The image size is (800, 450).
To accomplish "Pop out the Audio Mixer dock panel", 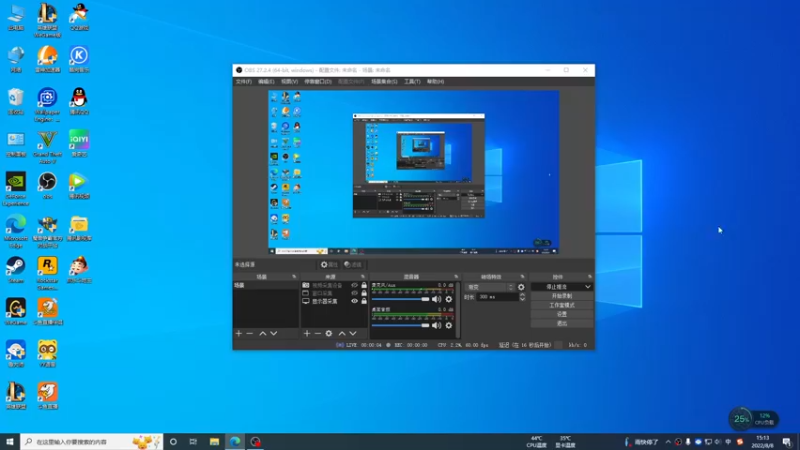I will click(x=456, y=277).
